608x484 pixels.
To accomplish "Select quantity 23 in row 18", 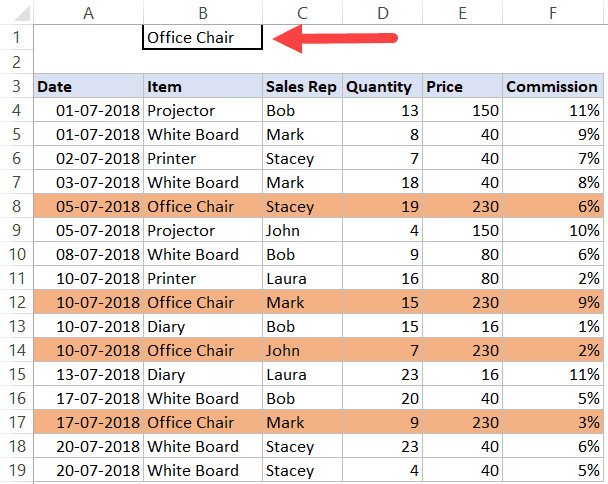I will coord(383,447).
